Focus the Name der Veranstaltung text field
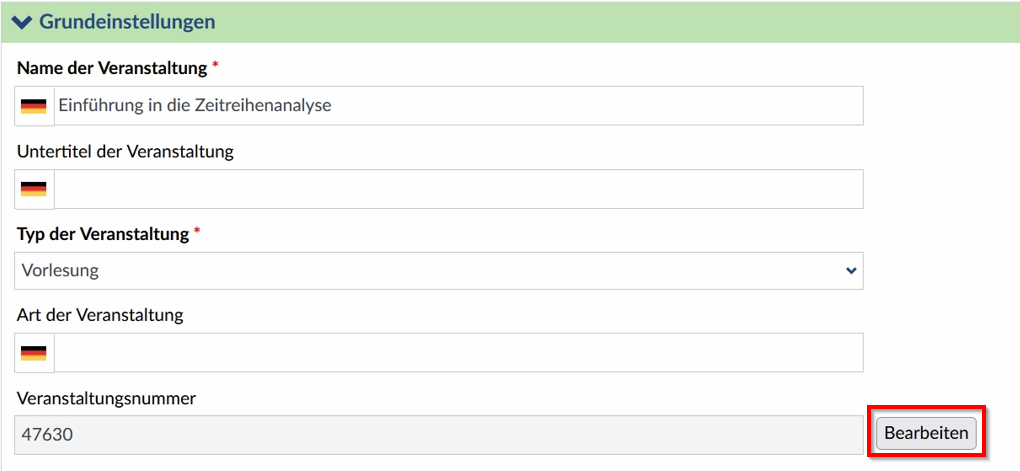Image resolution: width=1020 pixels, height=471 pixels. (459, 105)
